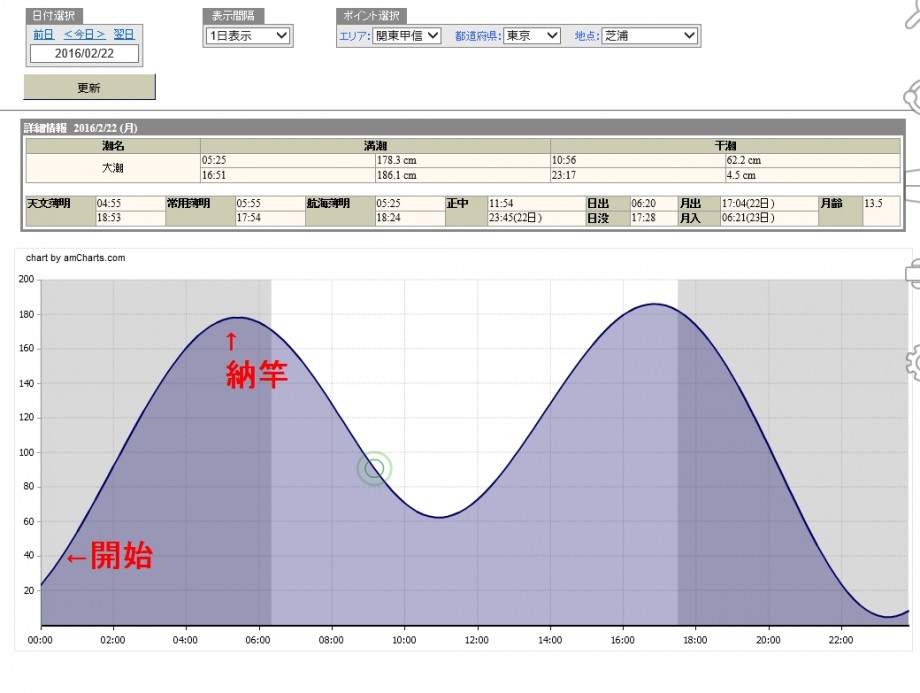Click the <今日> today link
Screen dimensions: 920x693
pos(84,35)
